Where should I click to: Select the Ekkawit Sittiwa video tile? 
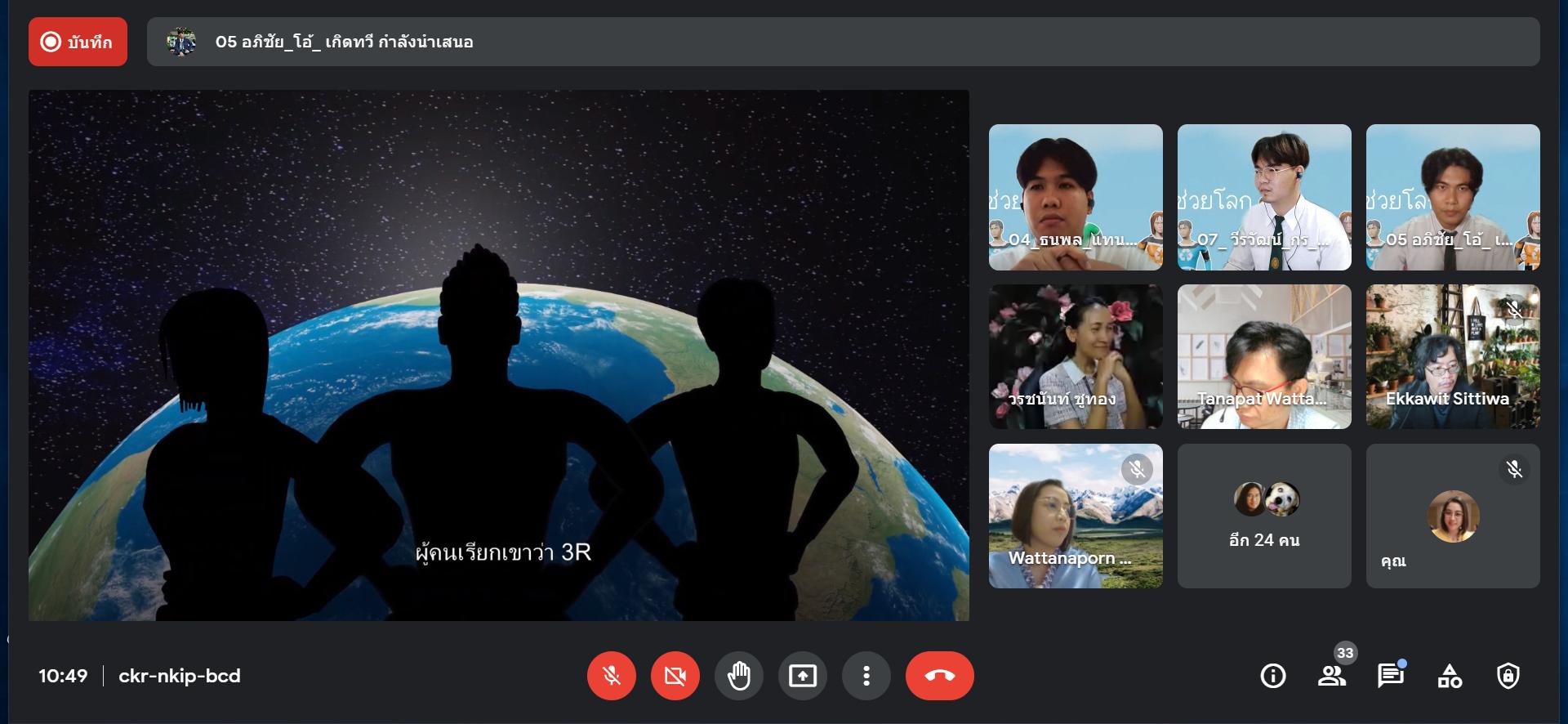click(1453, 356)
